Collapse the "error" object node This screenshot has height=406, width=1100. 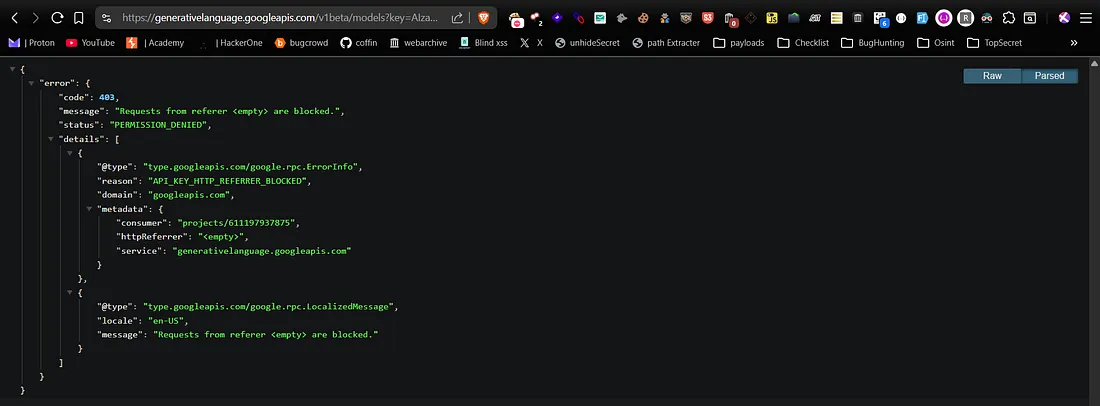(x=32, y=83)
